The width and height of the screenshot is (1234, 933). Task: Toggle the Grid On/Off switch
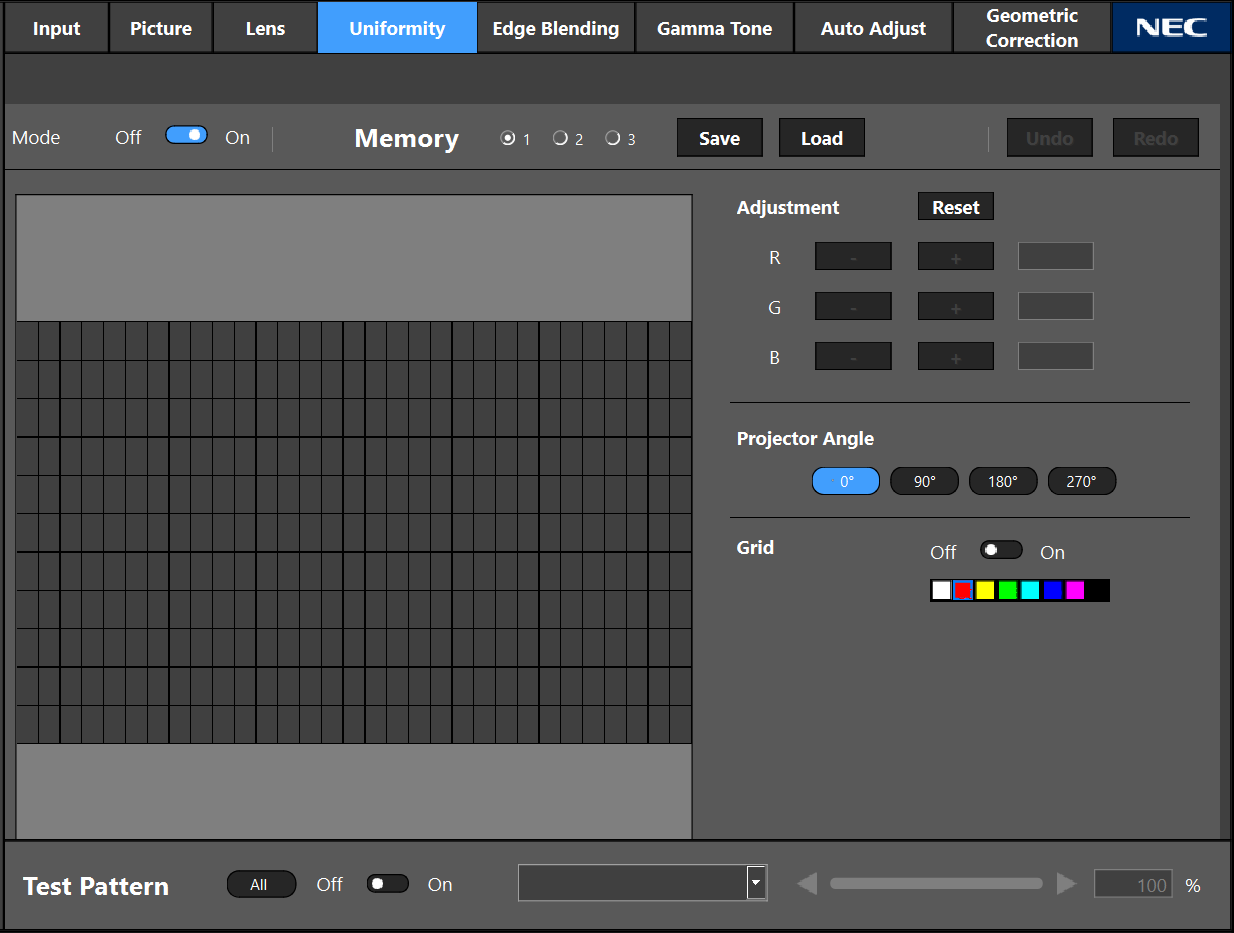click(1001, 550)
